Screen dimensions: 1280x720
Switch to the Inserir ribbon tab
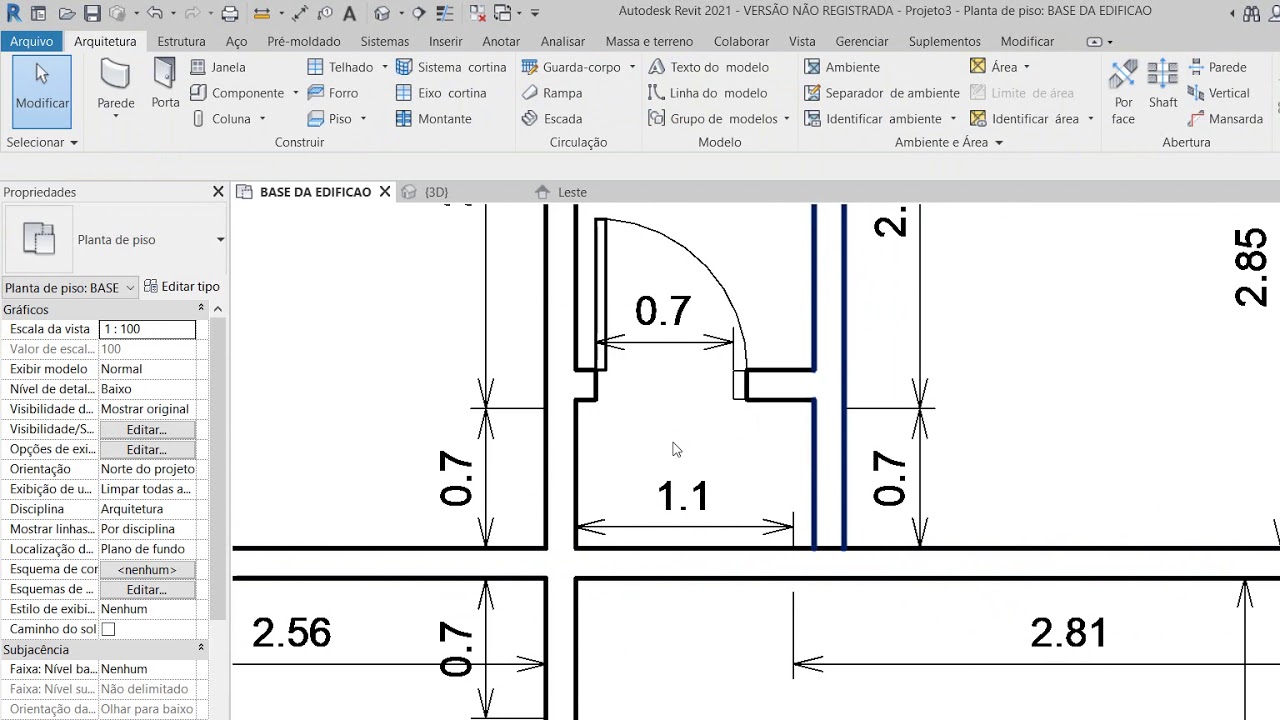(445, 41)
